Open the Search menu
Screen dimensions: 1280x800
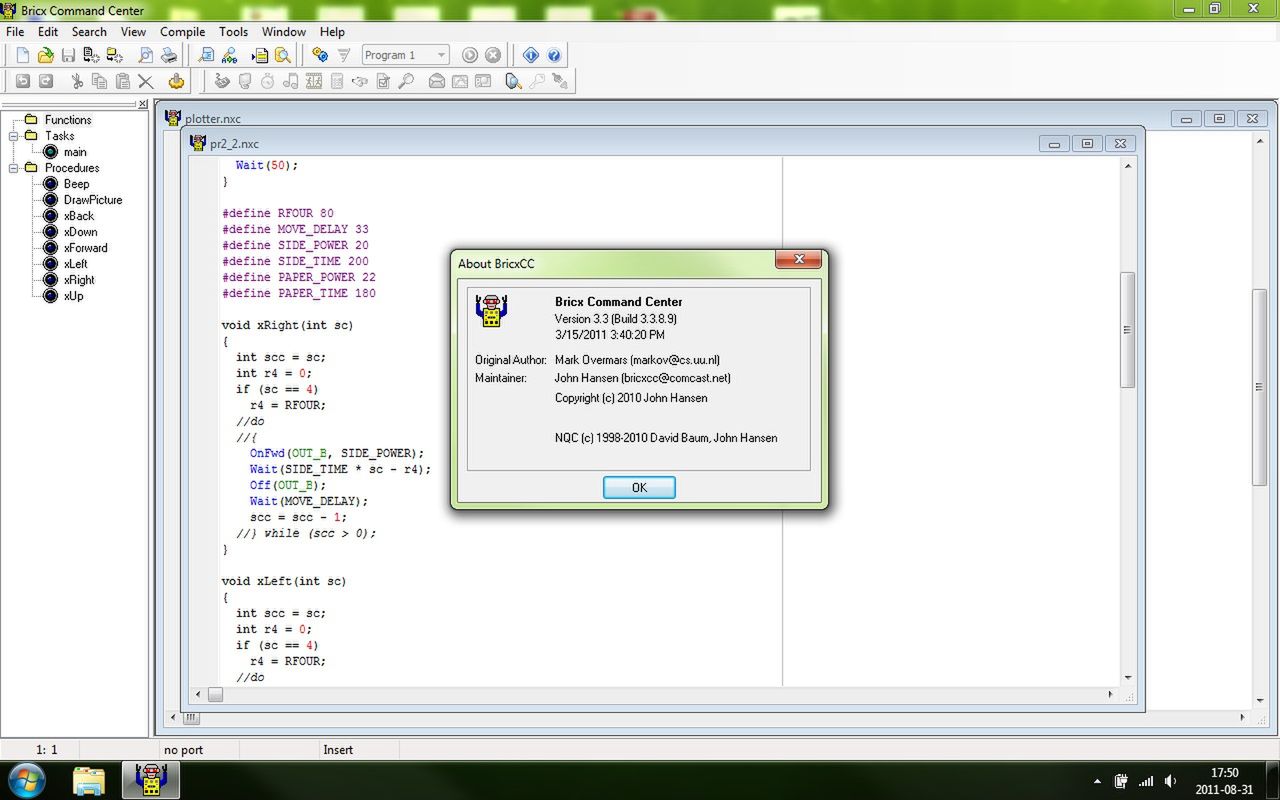89,32
